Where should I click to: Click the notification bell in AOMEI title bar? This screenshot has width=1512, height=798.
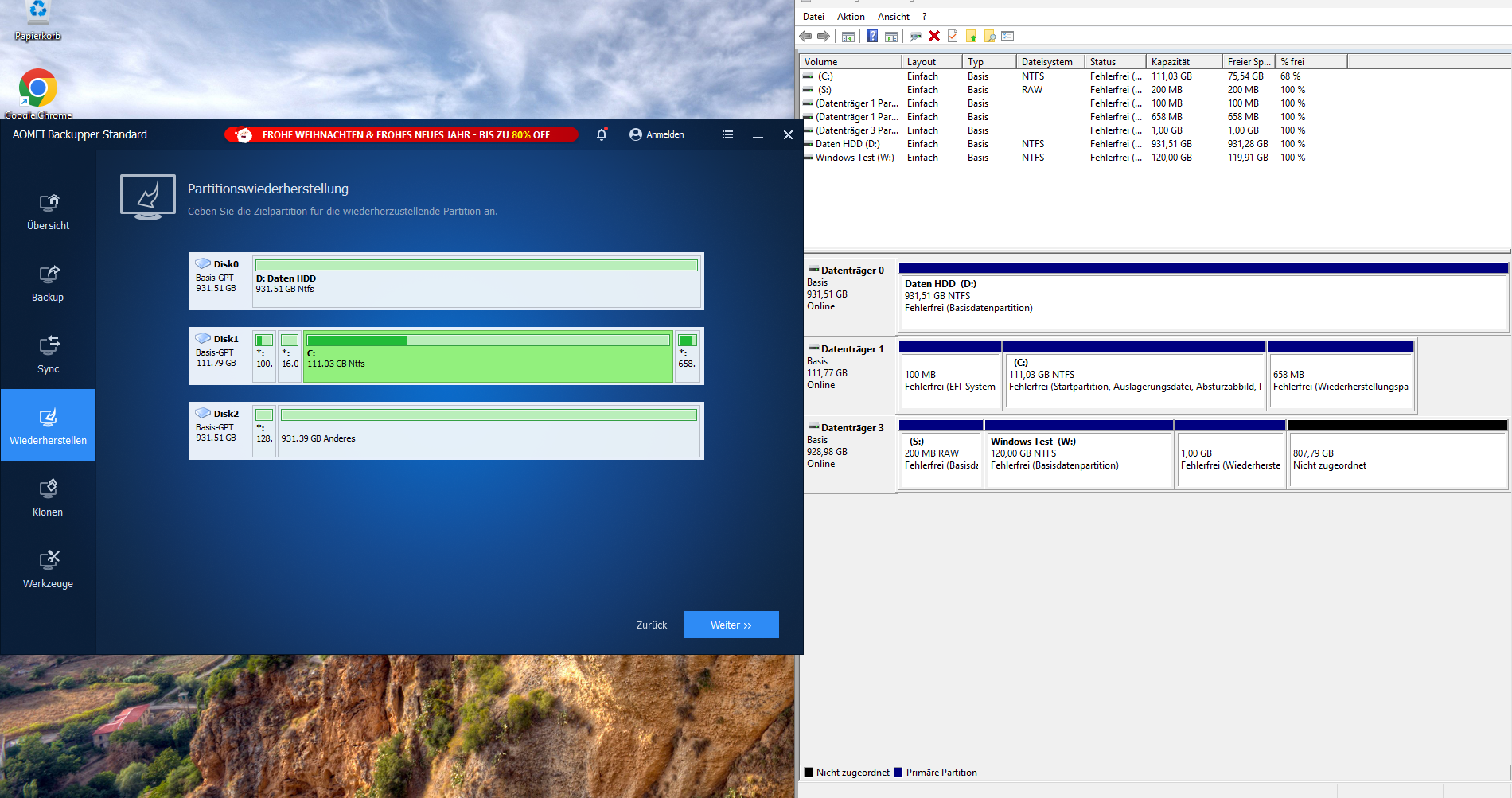602,134
